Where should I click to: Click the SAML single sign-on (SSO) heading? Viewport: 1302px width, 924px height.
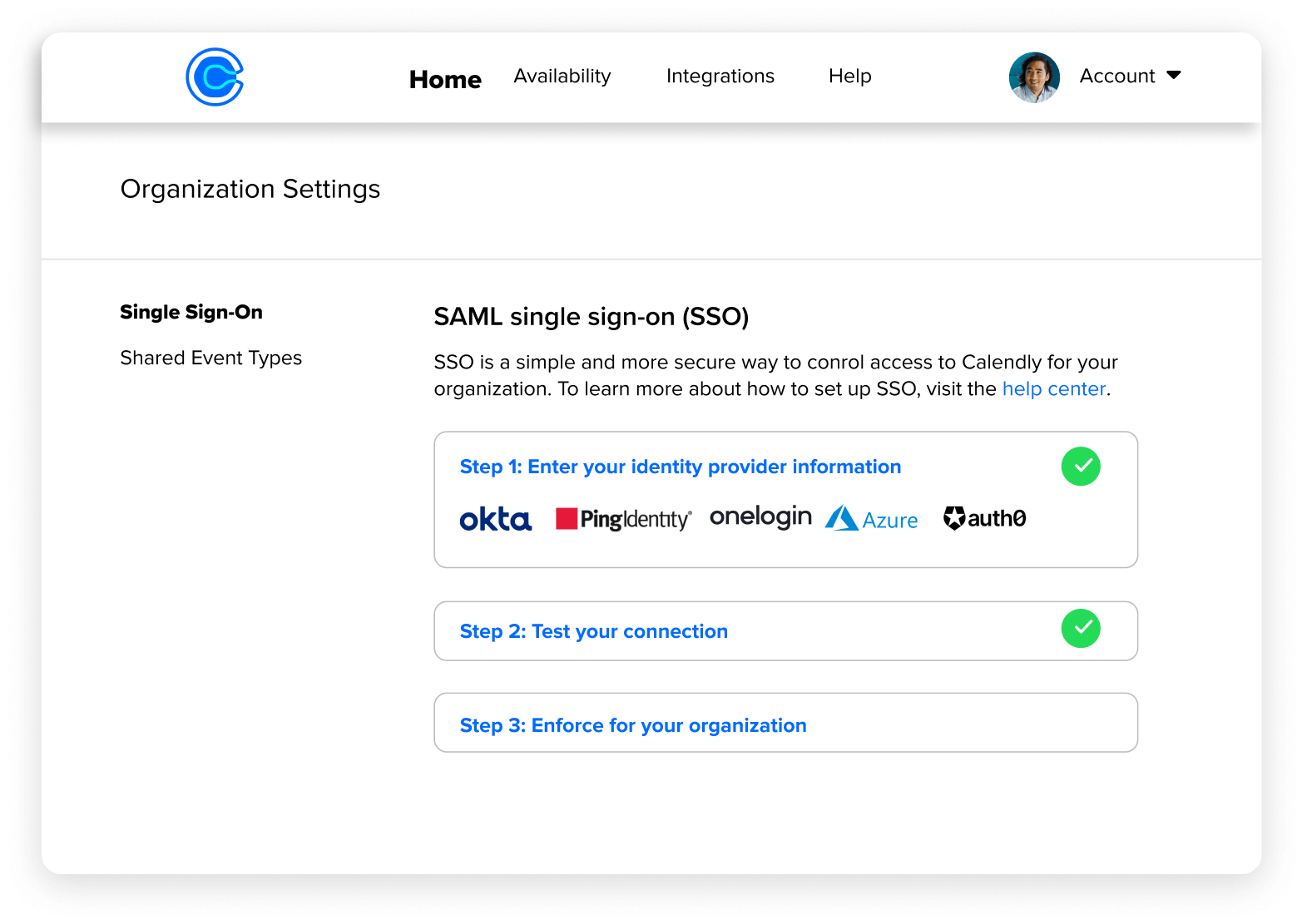592,317
